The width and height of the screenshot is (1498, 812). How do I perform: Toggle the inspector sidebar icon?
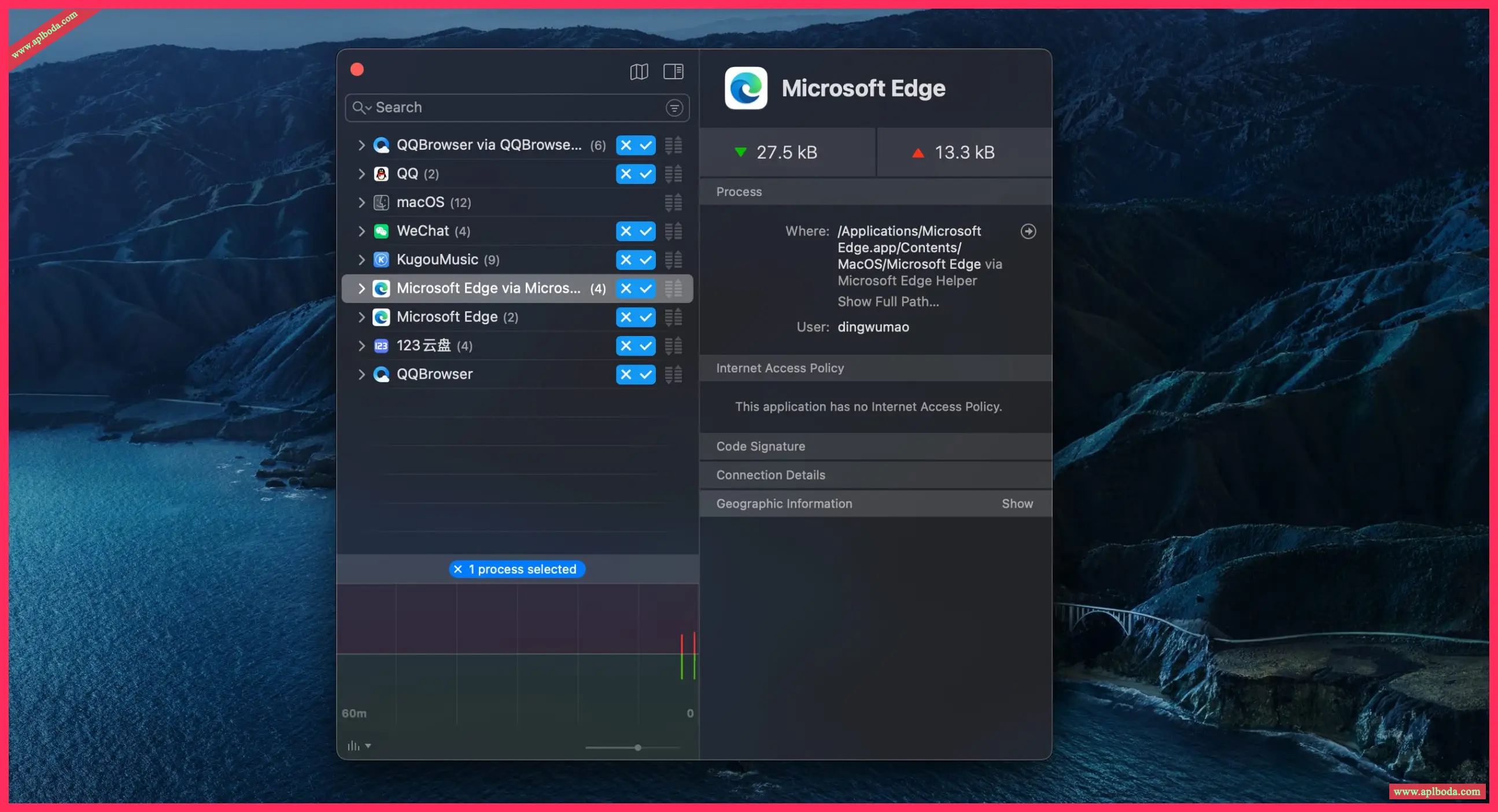point(673,72)
